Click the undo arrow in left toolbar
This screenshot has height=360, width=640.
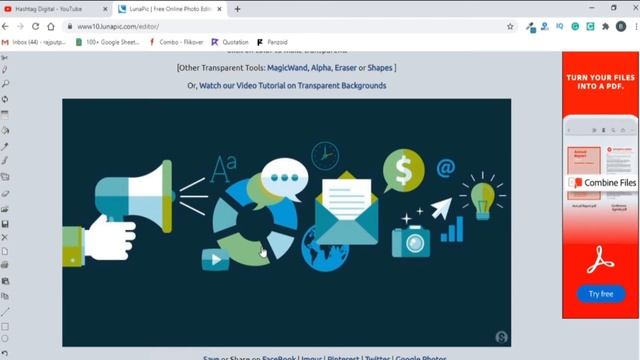coord(4,353)
